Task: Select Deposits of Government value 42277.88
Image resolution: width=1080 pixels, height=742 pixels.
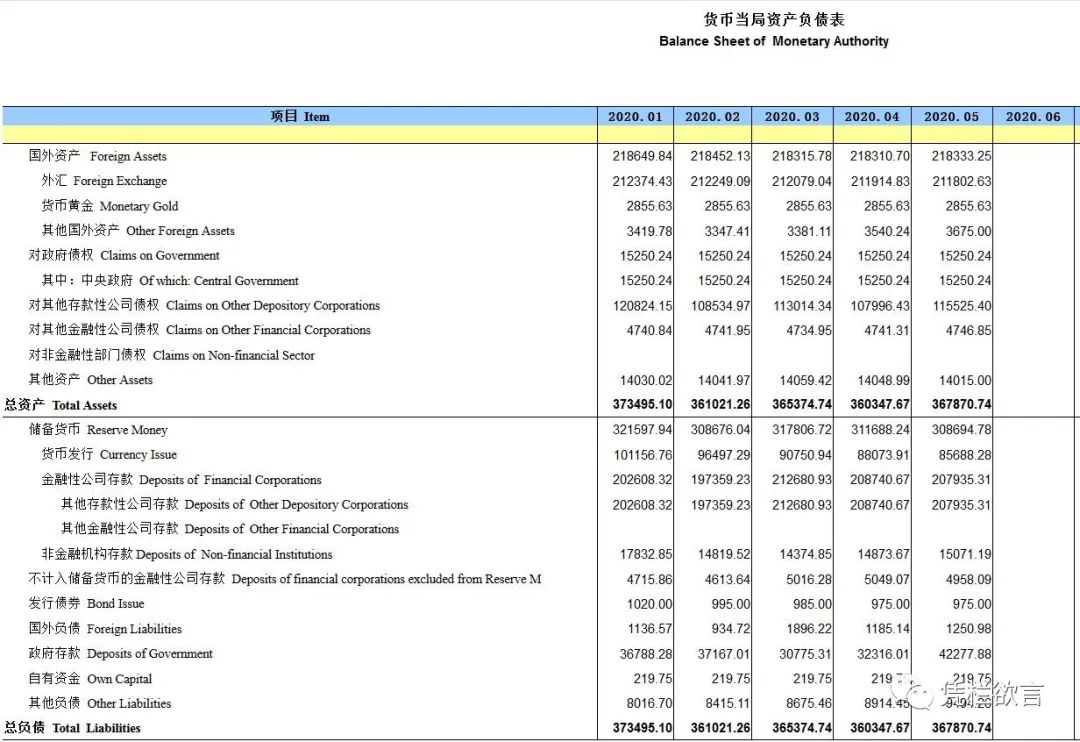Action: click(965, 654)
